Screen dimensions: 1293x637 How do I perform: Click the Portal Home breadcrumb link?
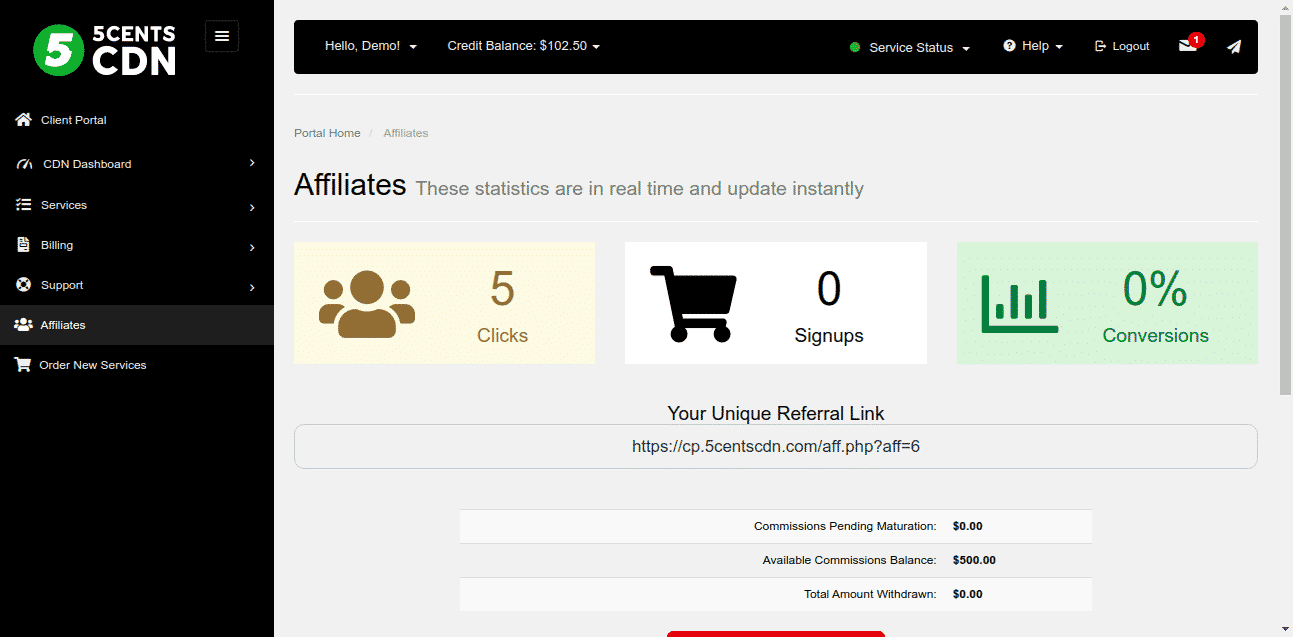coord(327,133)
